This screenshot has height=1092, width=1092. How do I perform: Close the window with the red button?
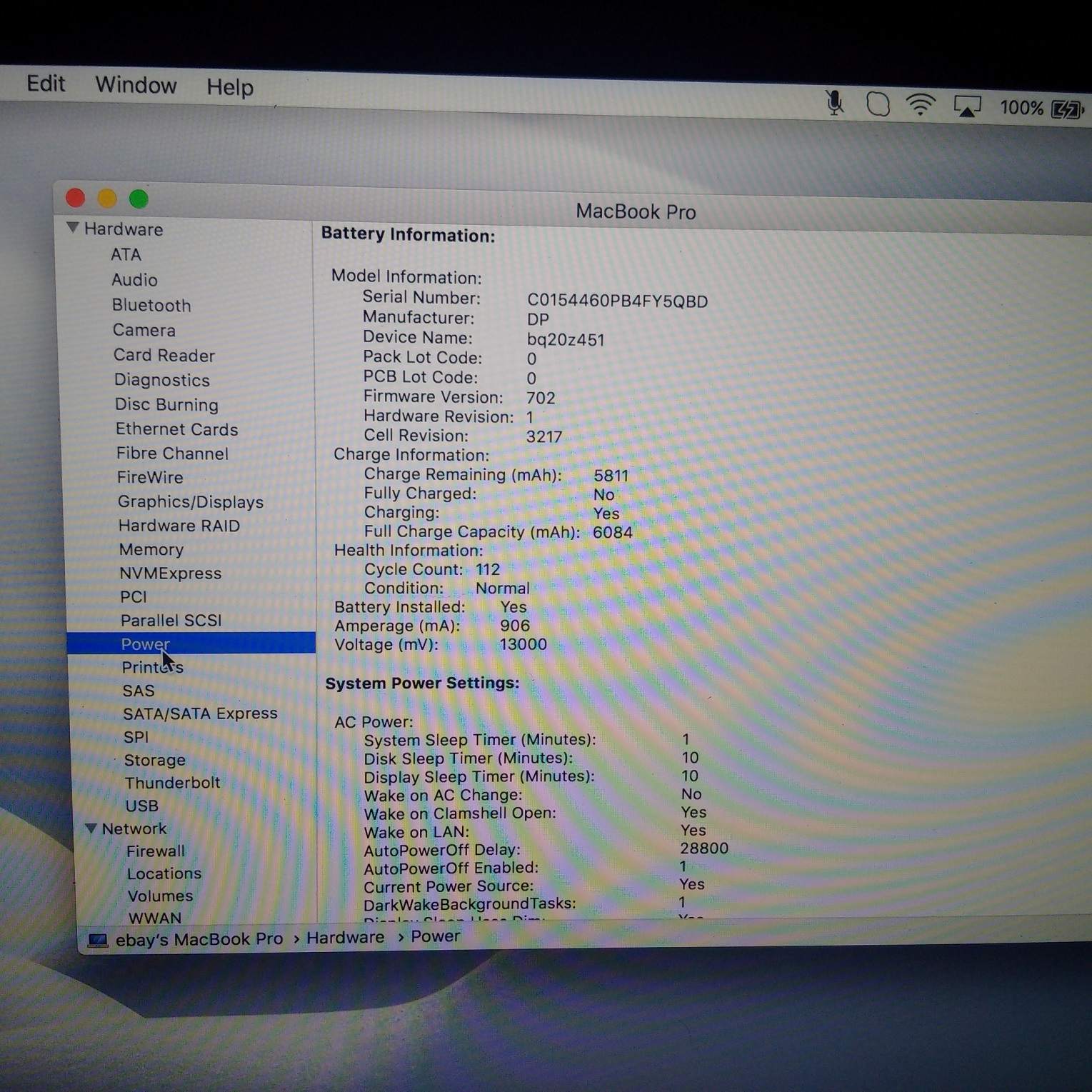click(75, 198)
